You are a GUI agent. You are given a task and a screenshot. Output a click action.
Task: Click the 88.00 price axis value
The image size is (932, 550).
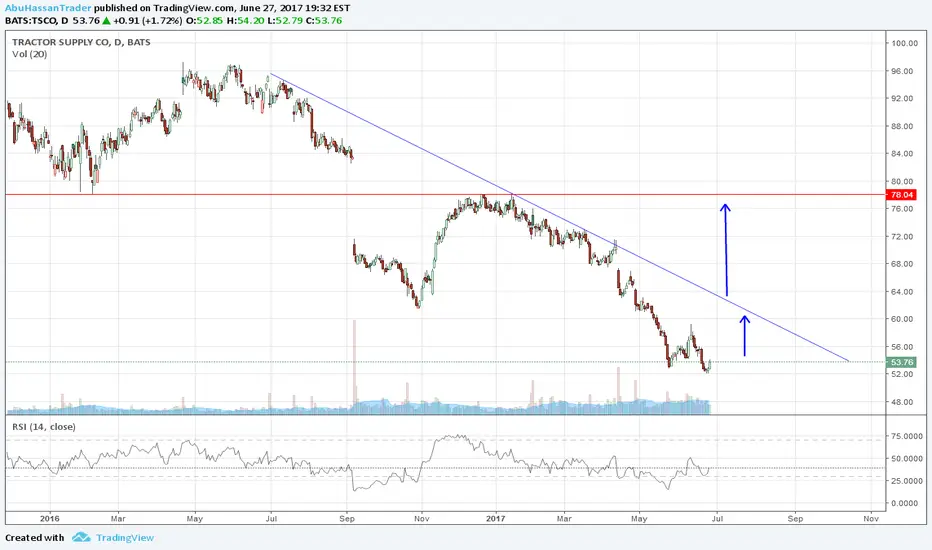pyautogui.click(x=902, y=126)
